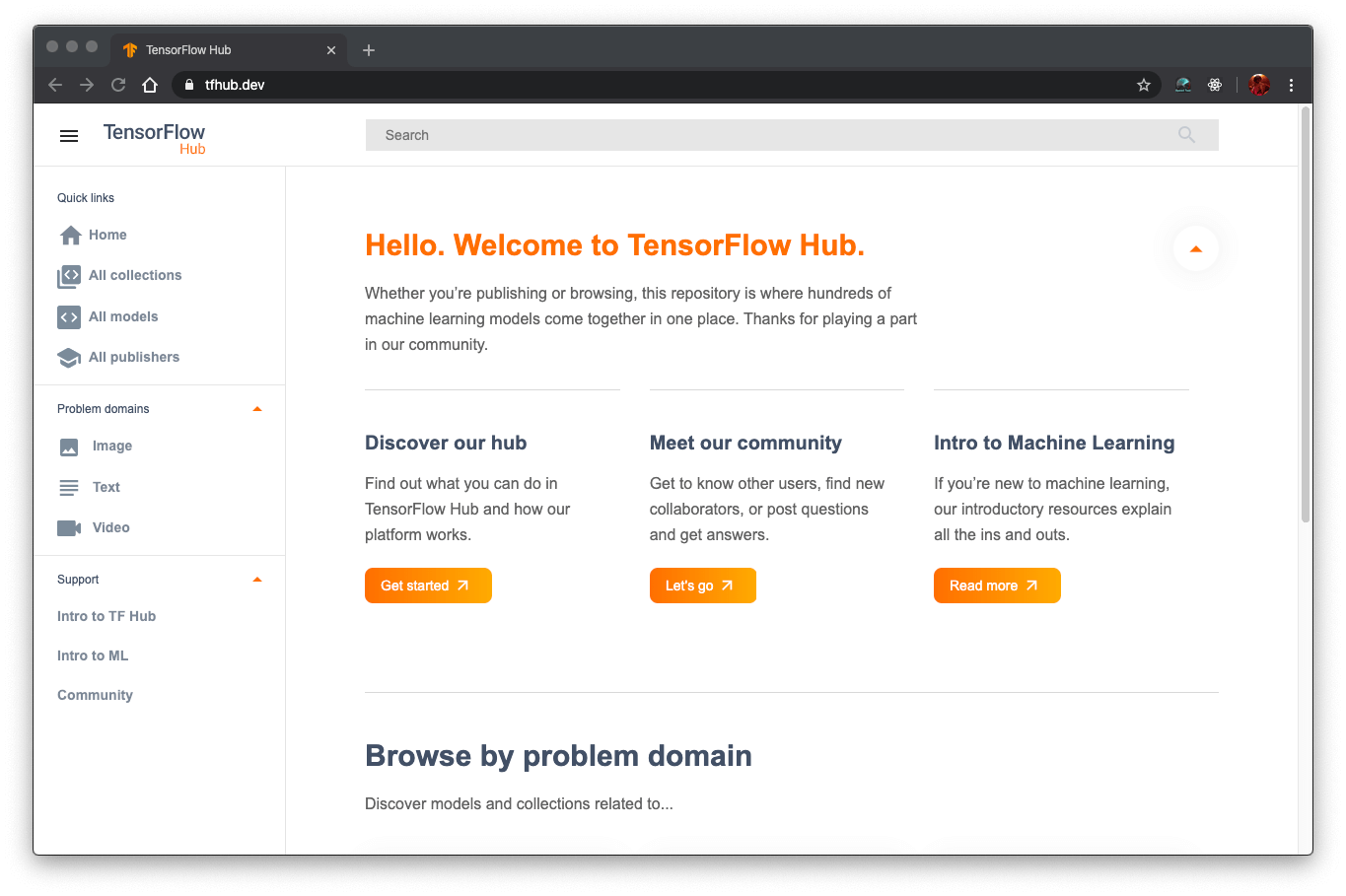The image size is (1346, 896).
Task: Open Intro to TF Hub
Action: click(106, 615)
